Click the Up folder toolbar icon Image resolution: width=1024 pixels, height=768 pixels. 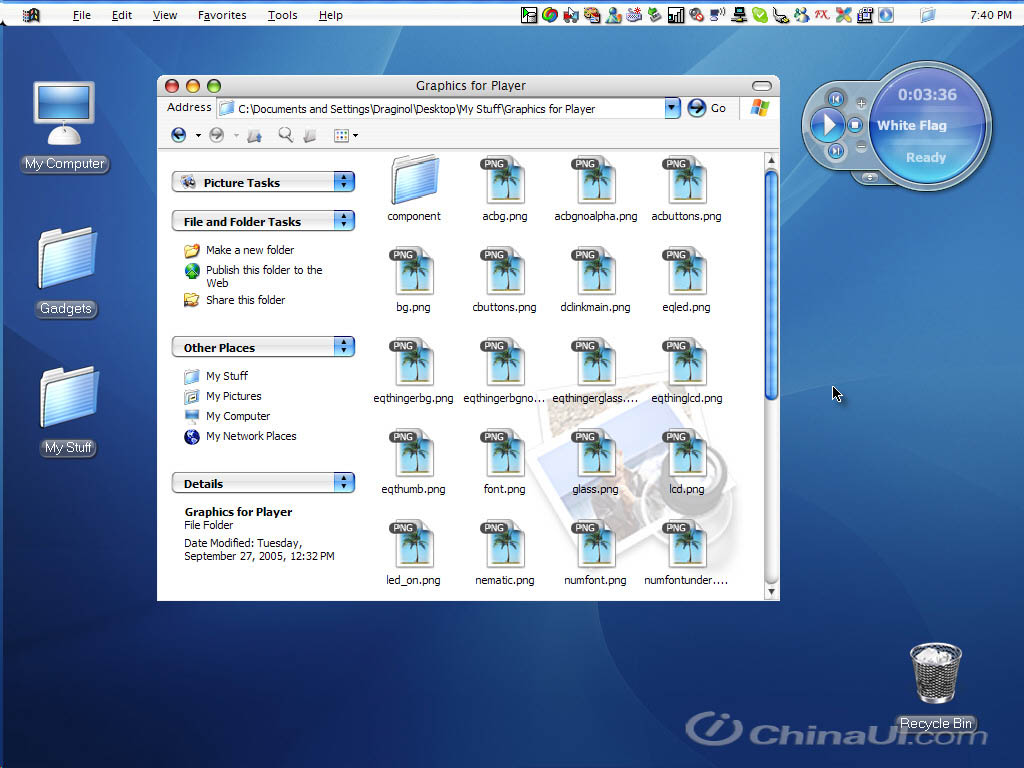coord(255,135)
